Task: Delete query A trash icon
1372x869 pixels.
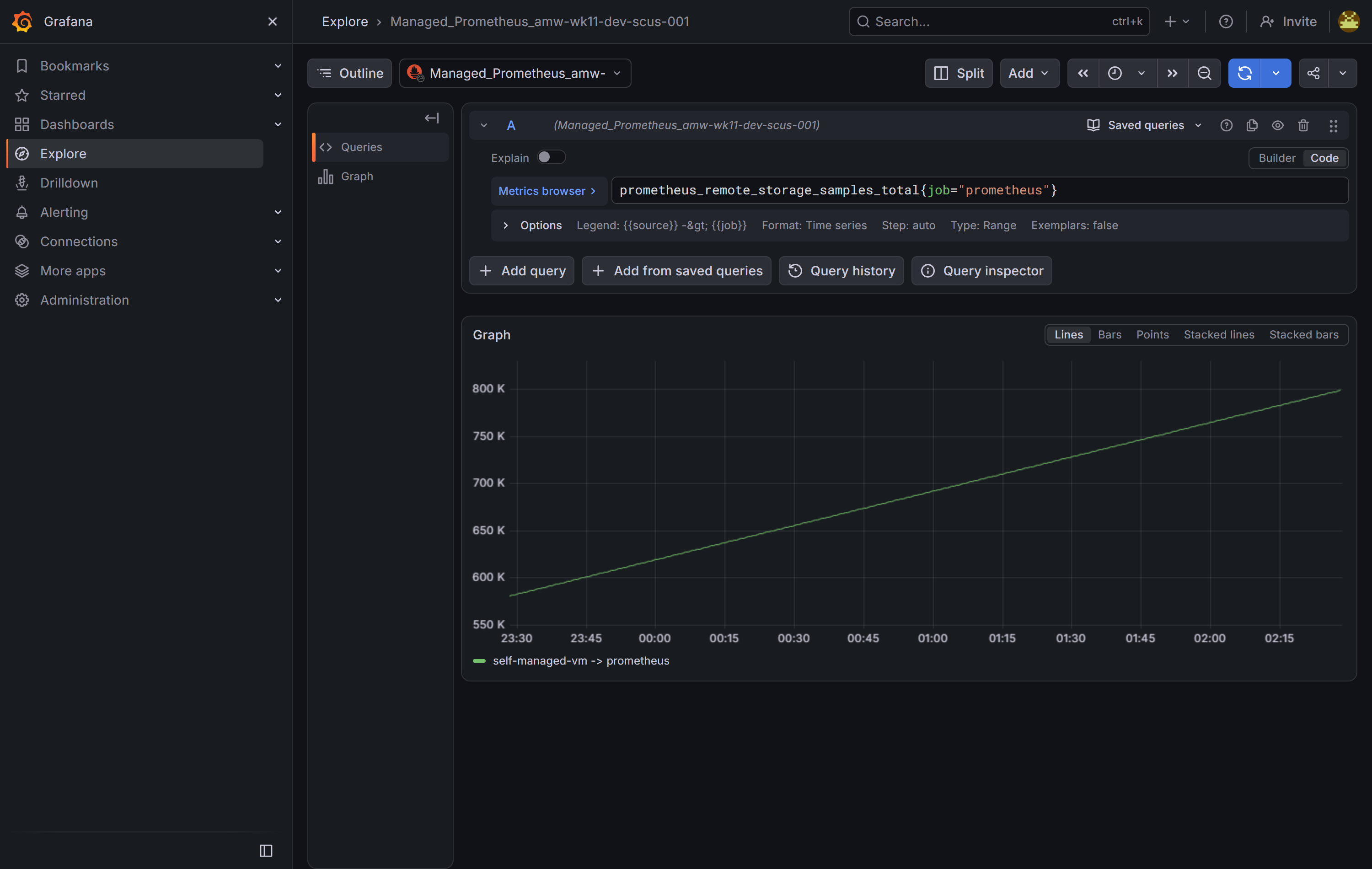Action: 1303,125
